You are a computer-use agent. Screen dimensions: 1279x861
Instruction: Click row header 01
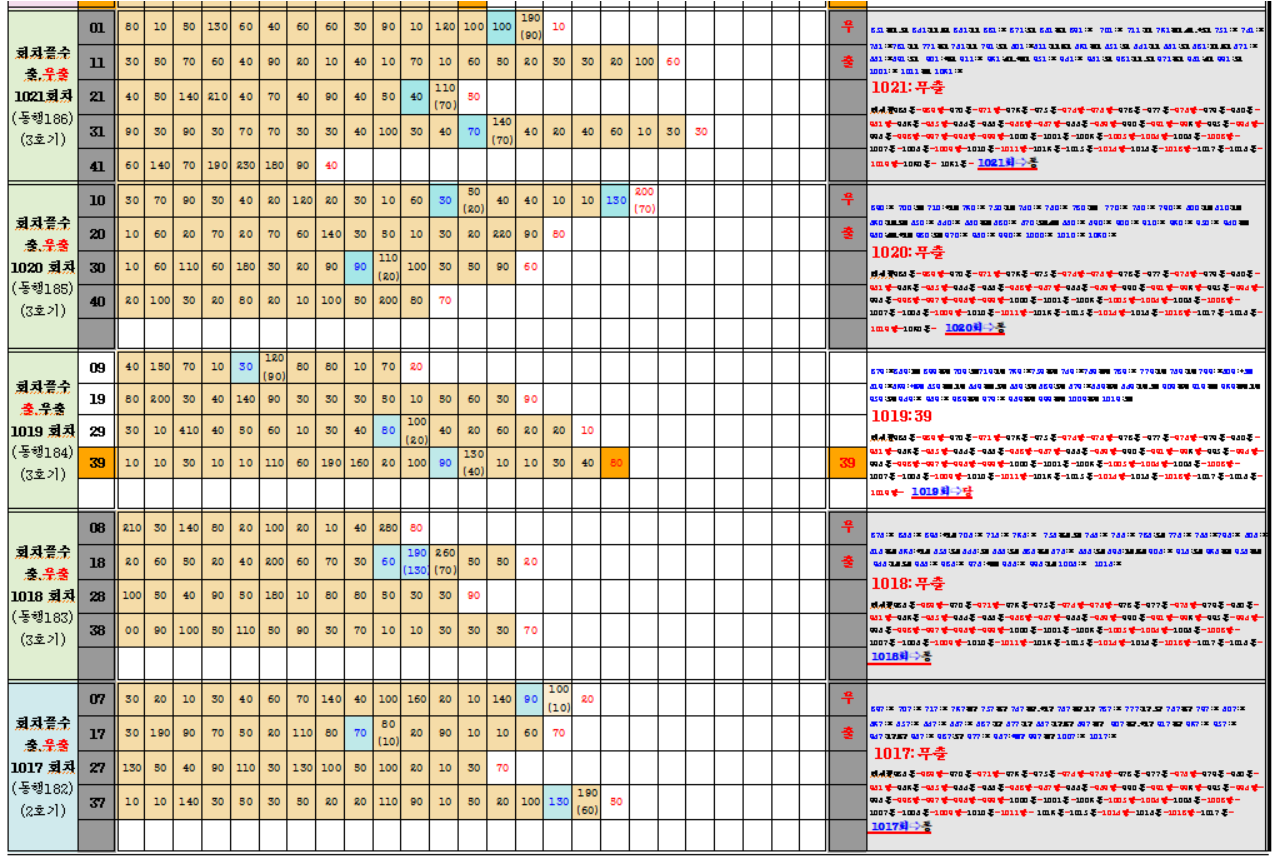coord(97,28)
